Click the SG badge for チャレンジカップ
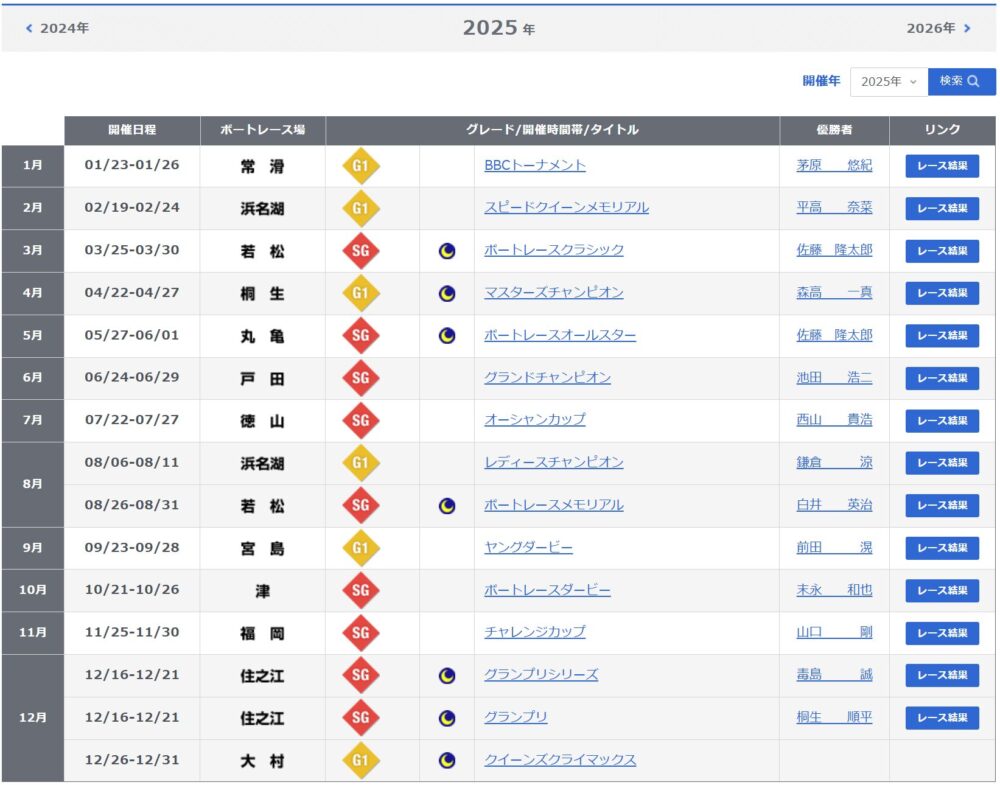This screenshot has width=1000, height=785. (361, 633)
